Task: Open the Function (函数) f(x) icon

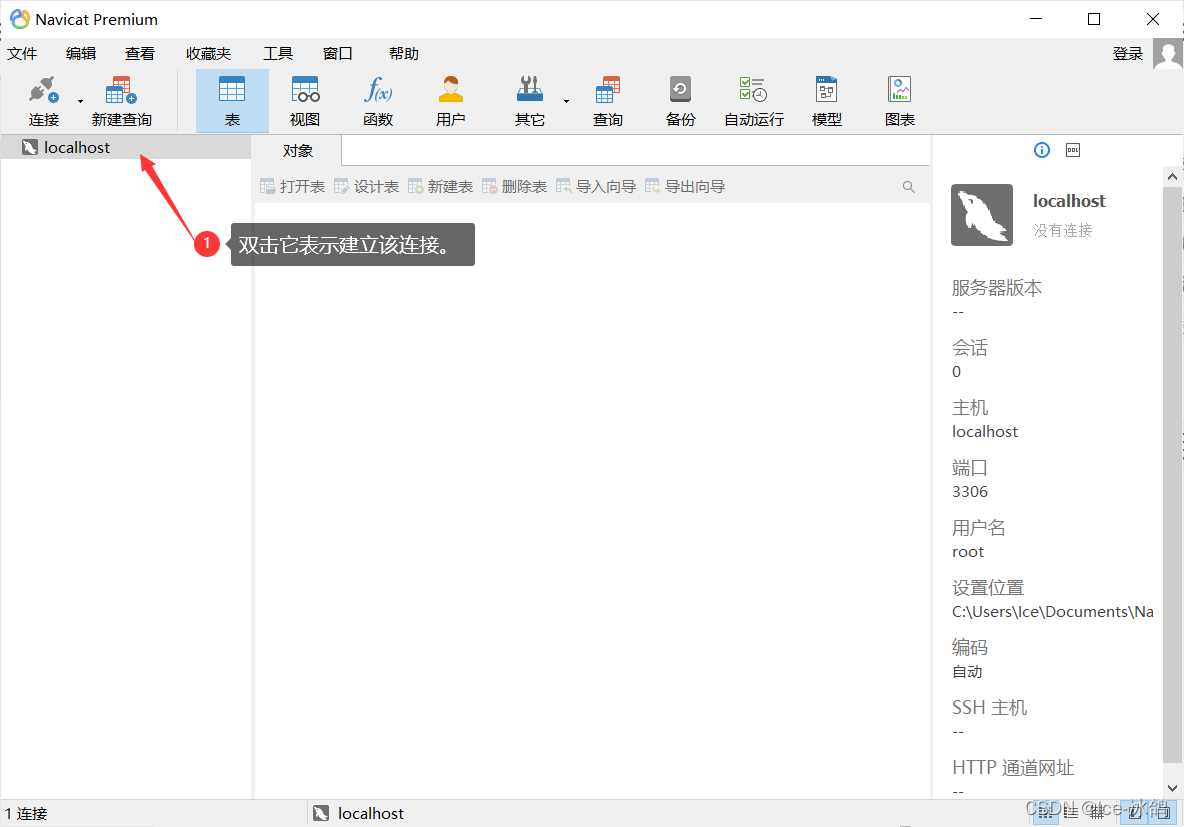Action: (x=378, y=100)
